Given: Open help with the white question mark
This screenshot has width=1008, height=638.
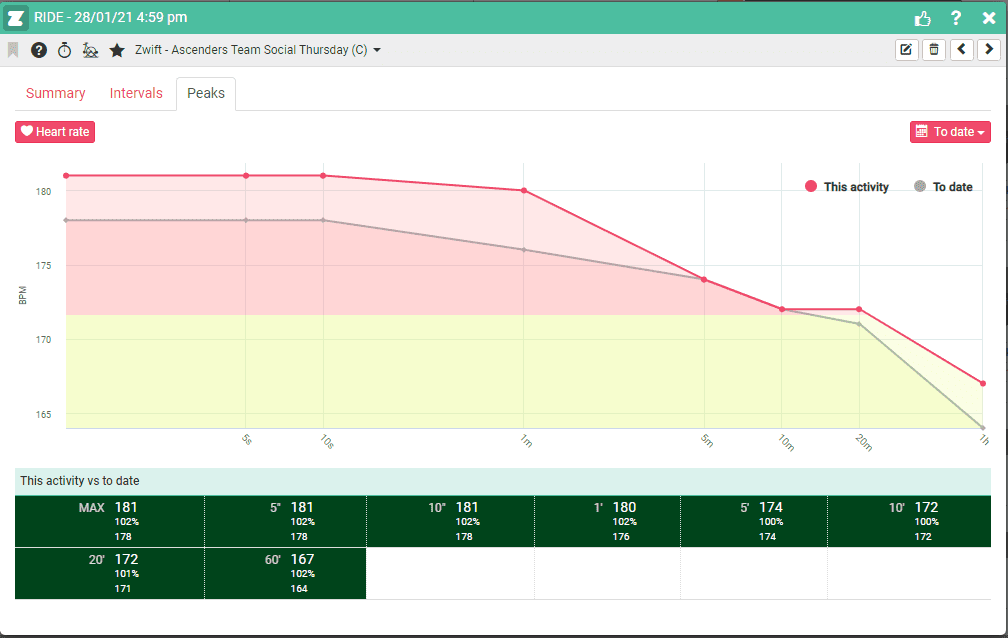Looking at the screenshot, I should [x=956, y=18].
